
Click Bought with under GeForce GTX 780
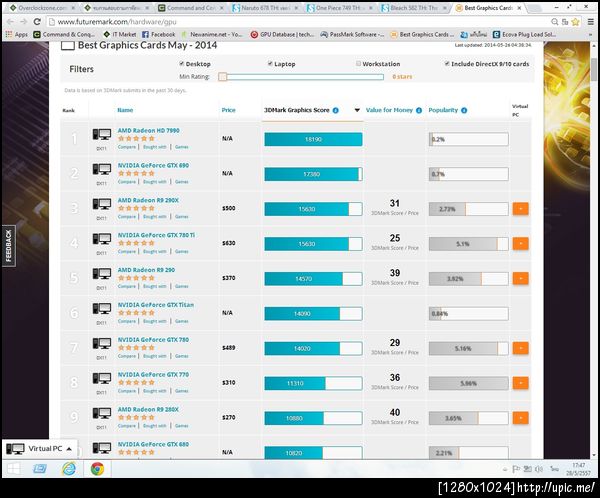(155, 356)
